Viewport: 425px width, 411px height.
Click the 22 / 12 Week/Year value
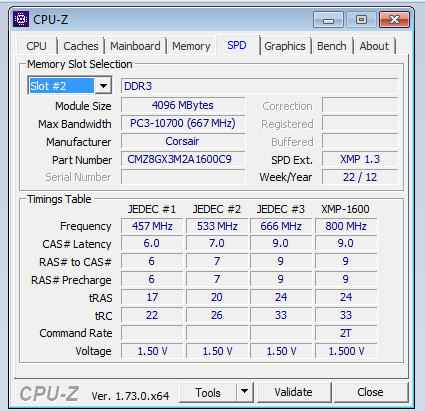point(360,177)
